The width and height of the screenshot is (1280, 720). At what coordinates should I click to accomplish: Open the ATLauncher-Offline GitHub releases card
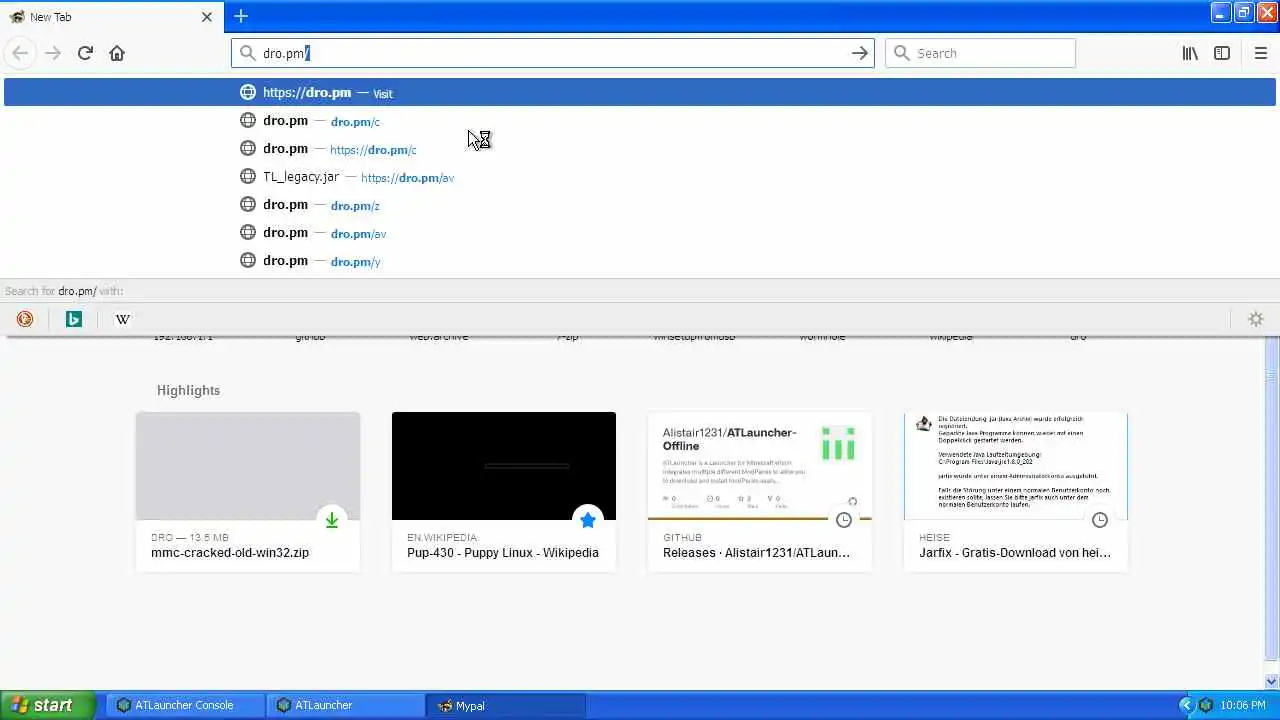coord(760,491)
